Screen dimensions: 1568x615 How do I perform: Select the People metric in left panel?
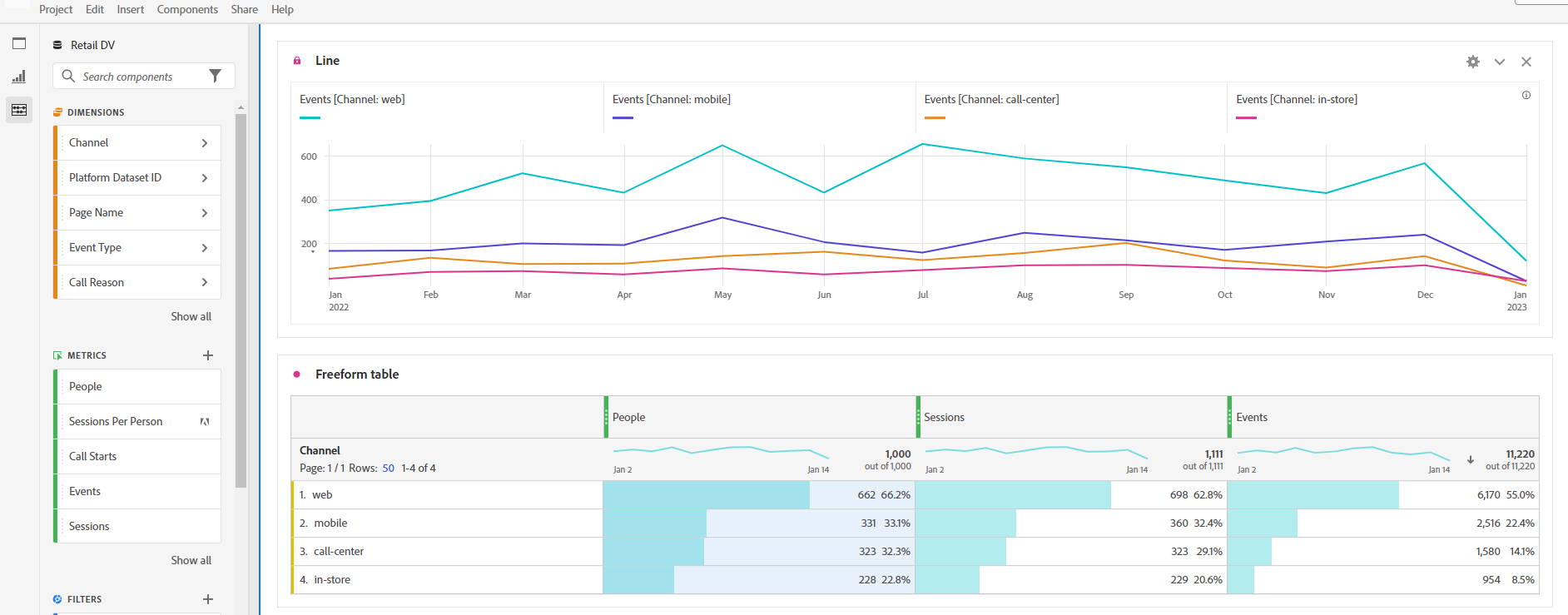point(137,386)
